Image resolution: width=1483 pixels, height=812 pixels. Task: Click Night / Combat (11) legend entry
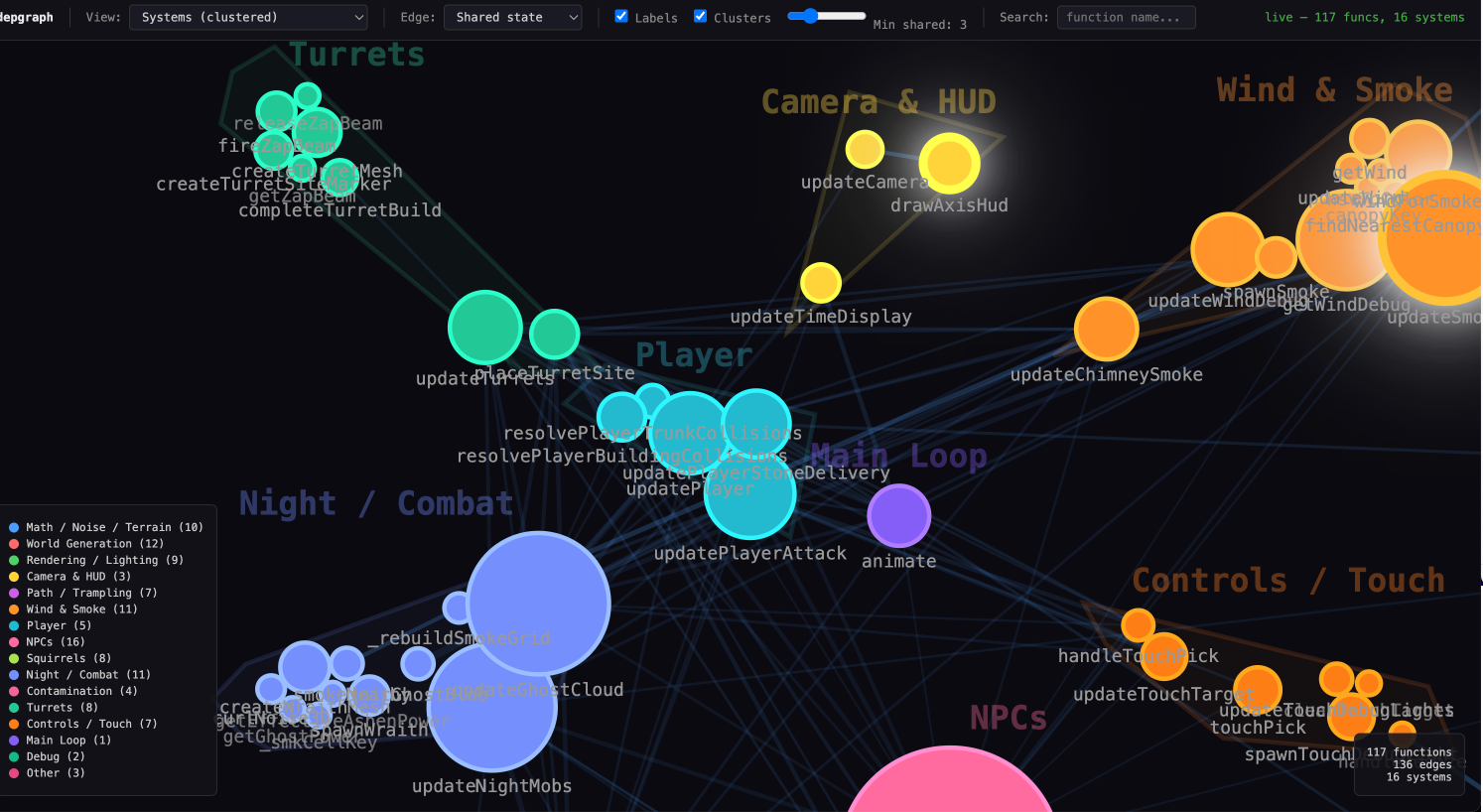coord(87,675)
